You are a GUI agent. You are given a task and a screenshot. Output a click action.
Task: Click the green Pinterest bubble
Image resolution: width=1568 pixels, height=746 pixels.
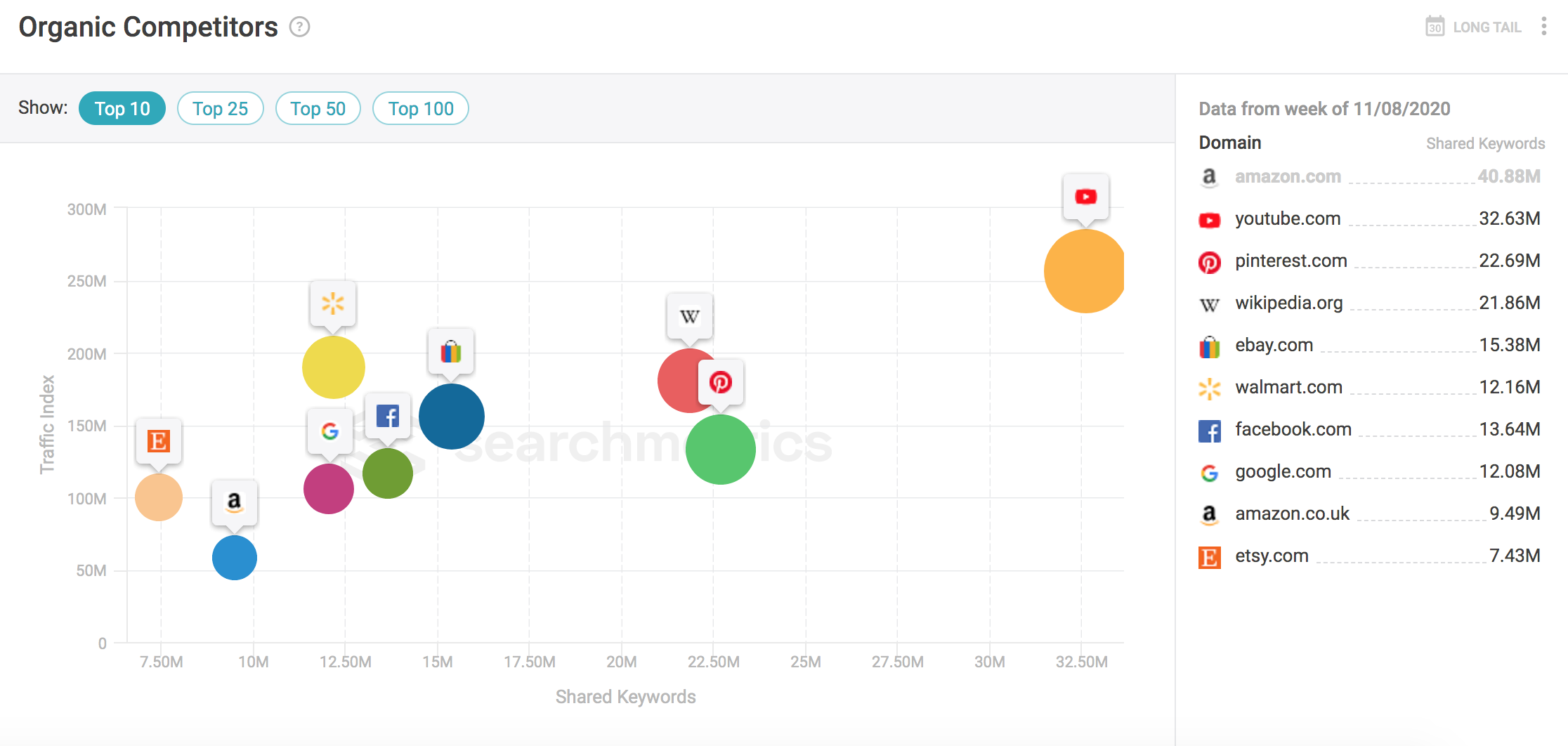point(721,450)
